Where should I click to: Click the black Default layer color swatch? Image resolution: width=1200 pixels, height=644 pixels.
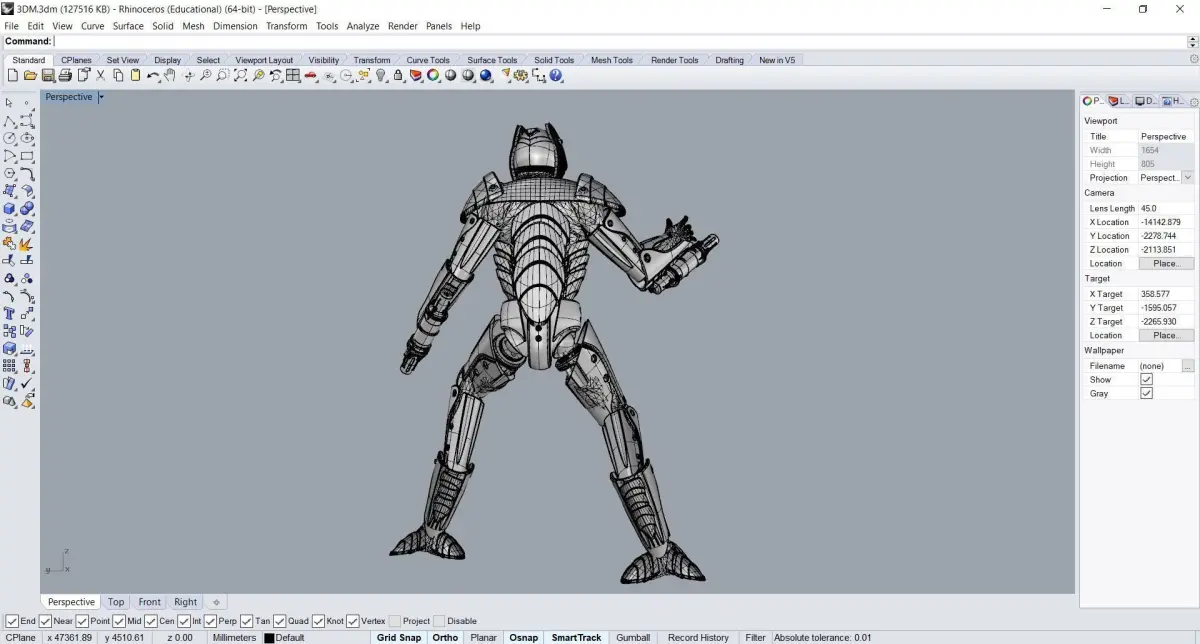point(269,638)
